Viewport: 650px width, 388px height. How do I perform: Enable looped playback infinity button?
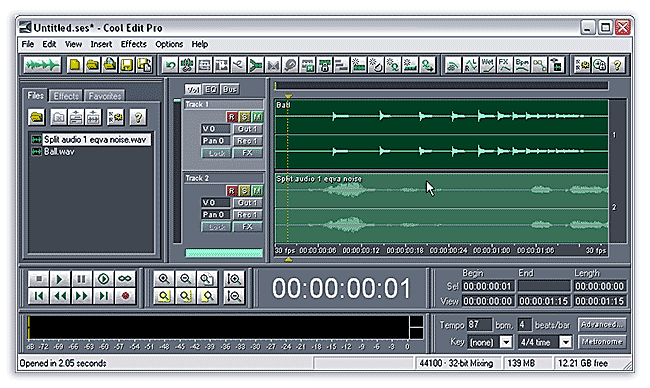click(x=125, y=279)
